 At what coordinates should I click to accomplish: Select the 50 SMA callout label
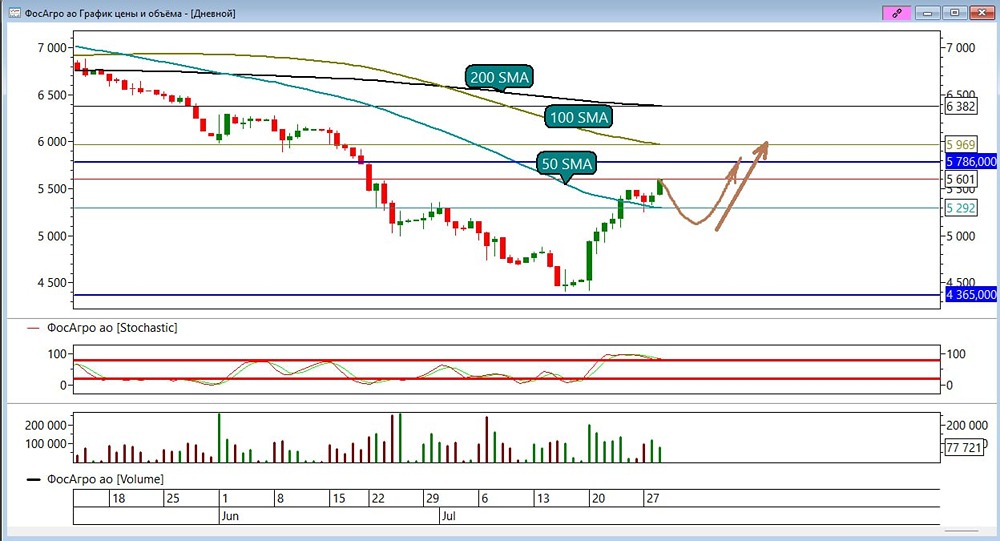tap(567, 164)
